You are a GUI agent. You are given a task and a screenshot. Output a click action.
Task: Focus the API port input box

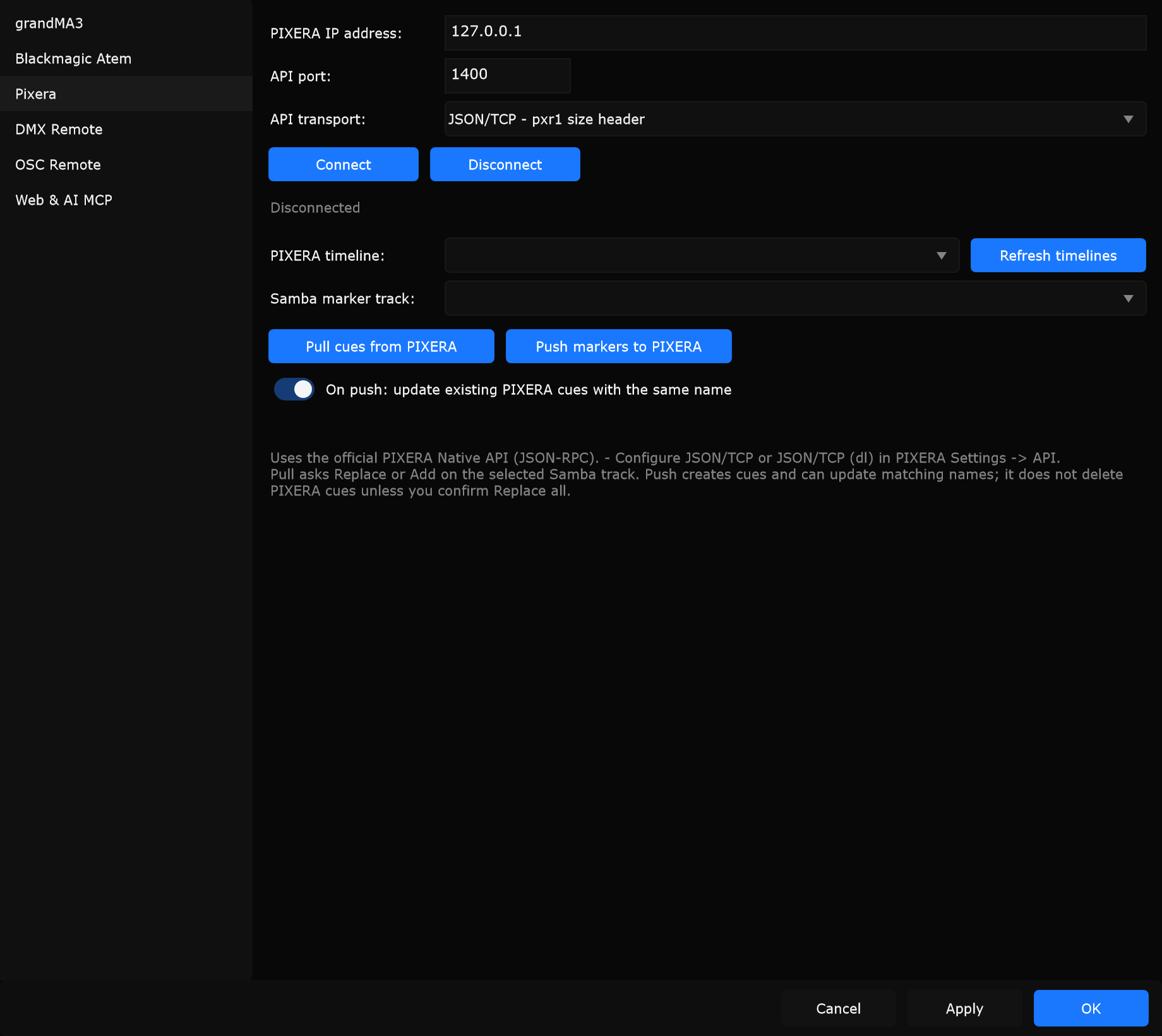pyautogui.click(x=508, y=76)
